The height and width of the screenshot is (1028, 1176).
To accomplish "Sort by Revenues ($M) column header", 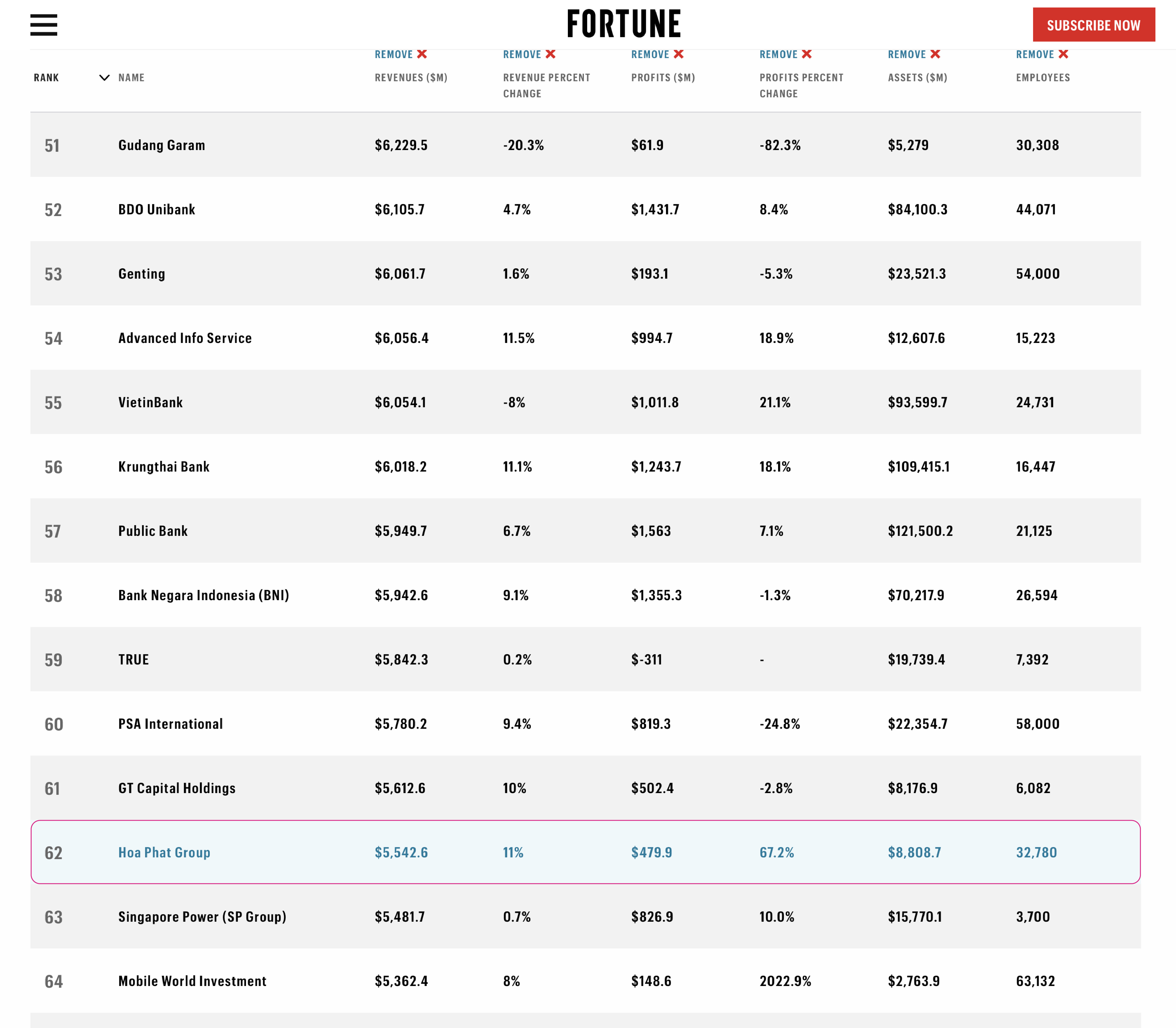I will coord(411,77).
